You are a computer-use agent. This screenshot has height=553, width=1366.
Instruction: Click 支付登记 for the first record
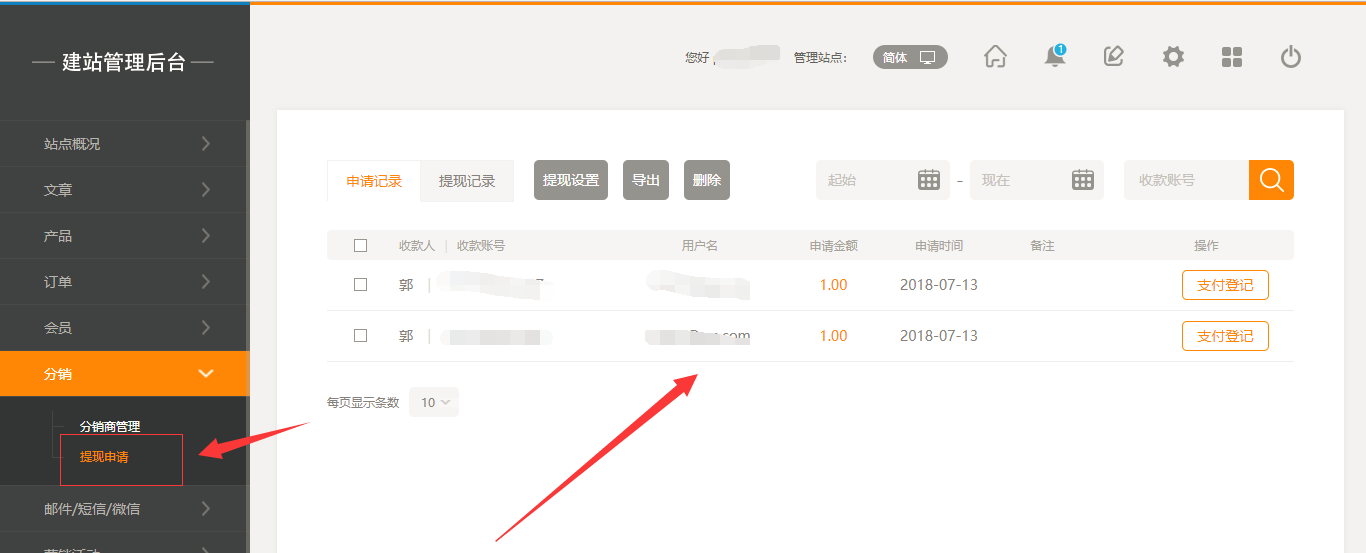pos(1225,285)
